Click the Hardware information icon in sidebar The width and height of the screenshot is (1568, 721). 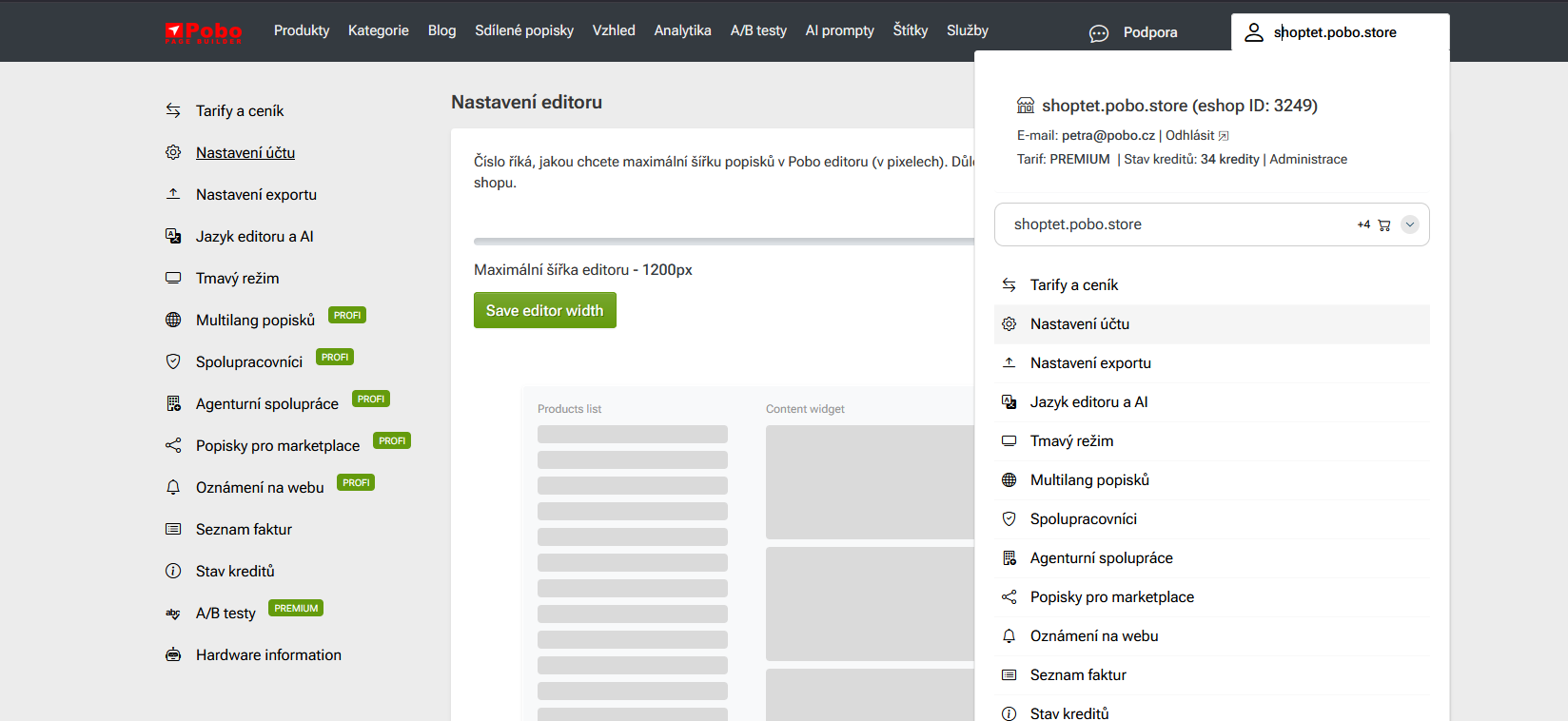point(173,655)
